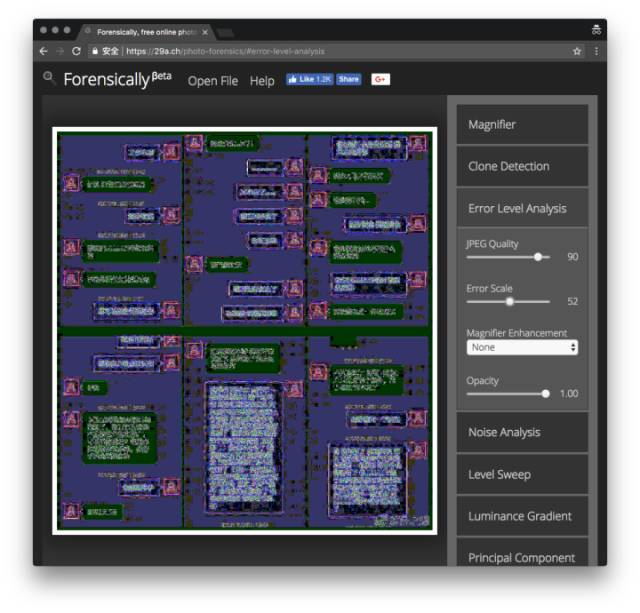Open the Magnifier Enhancement dropdown

(x=522, y=347)
